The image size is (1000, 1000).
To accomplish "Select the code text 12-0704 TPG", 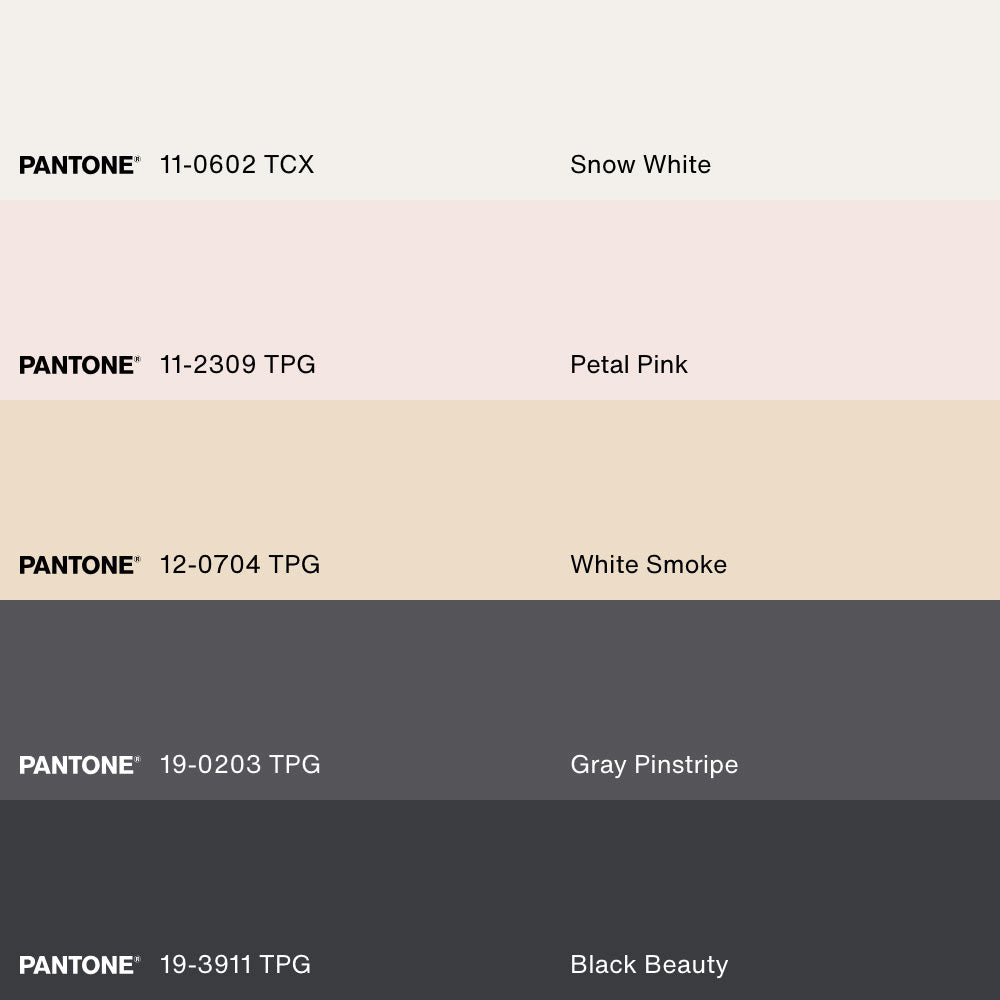I will coord(240,565).
